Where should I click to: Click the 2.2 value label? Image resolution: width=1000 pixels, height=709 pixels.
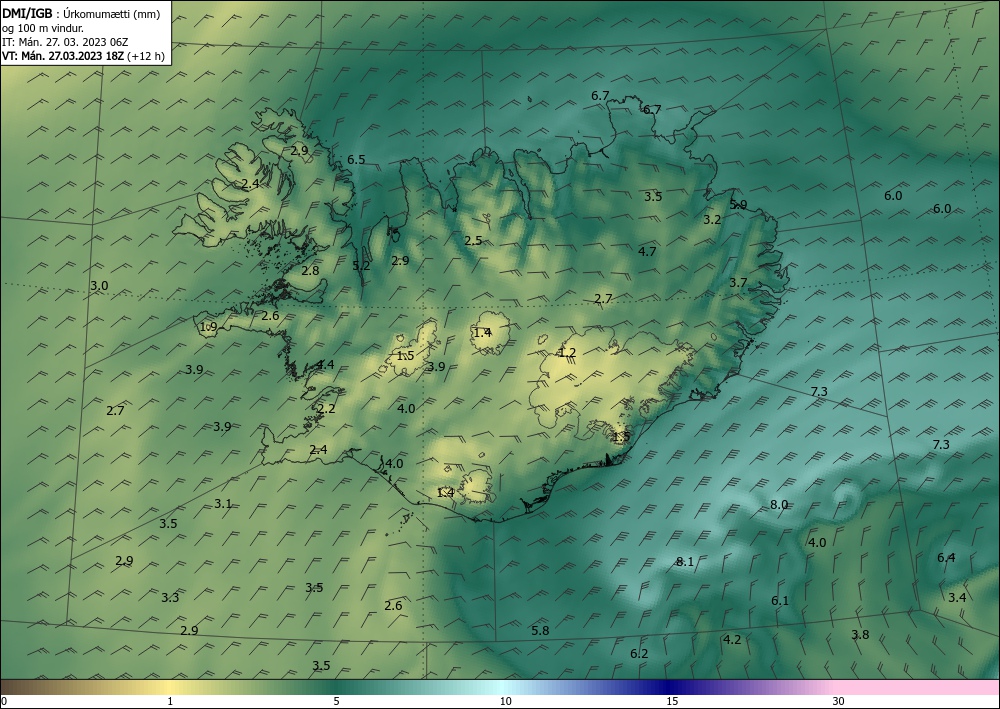tap(327, 409)
